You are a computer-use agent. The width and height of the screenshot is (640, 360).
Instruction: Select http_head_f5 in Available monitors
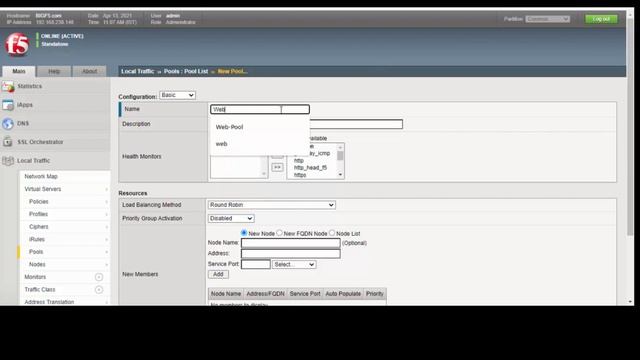point(310,168)
